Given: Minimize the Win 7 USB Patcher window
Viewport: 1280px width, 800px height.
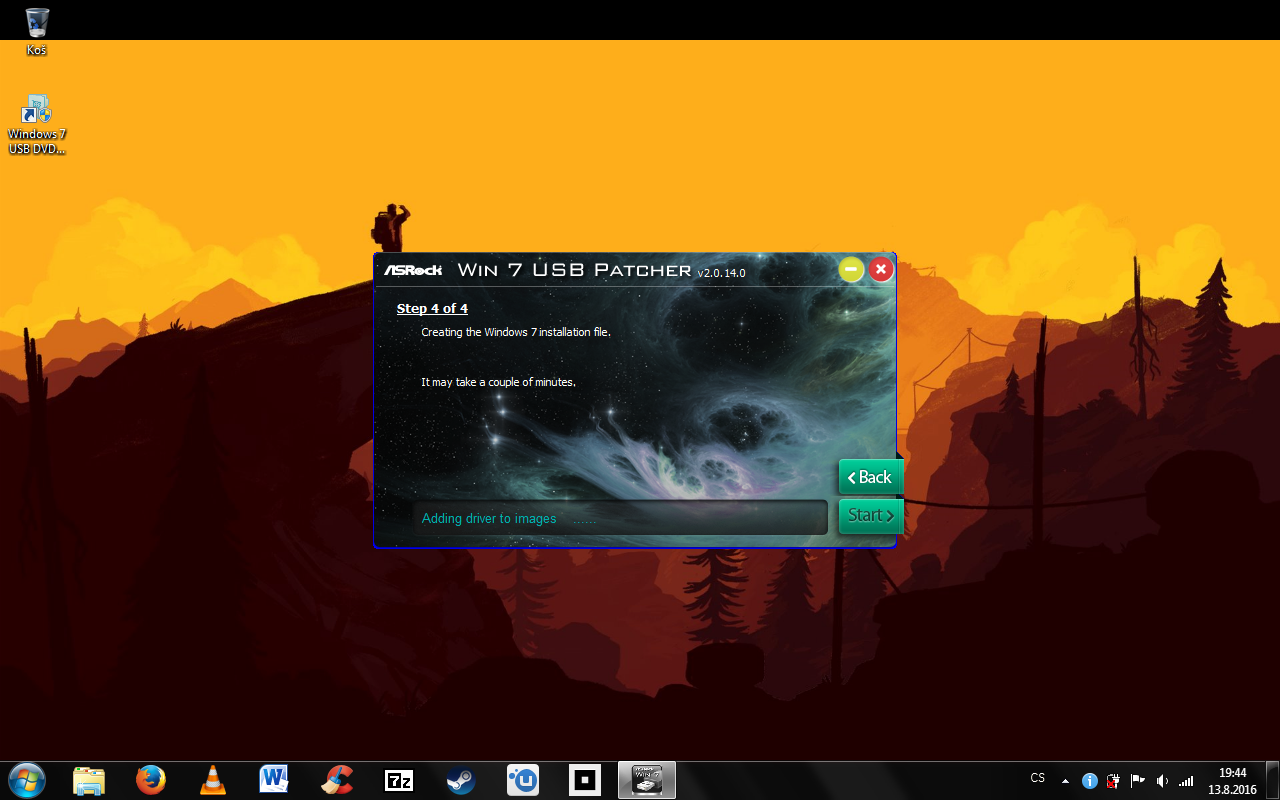Looking at the screenshot, I should click(x=851, y=269).
